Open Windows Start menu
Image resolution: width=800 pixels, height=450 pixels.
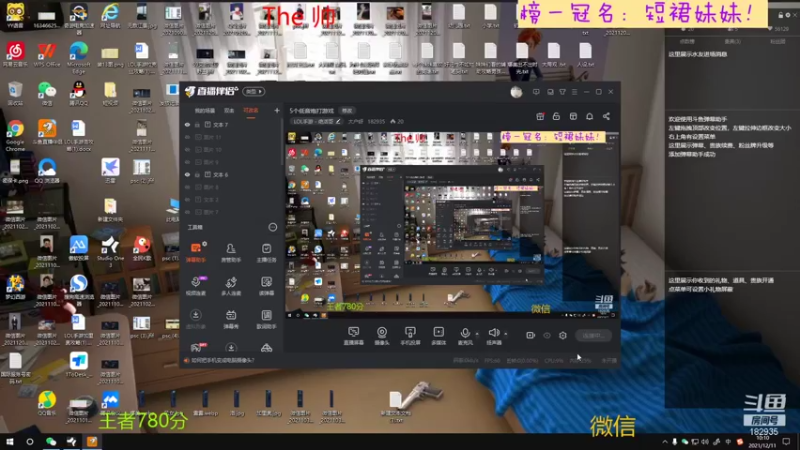[x=9, y=441]
